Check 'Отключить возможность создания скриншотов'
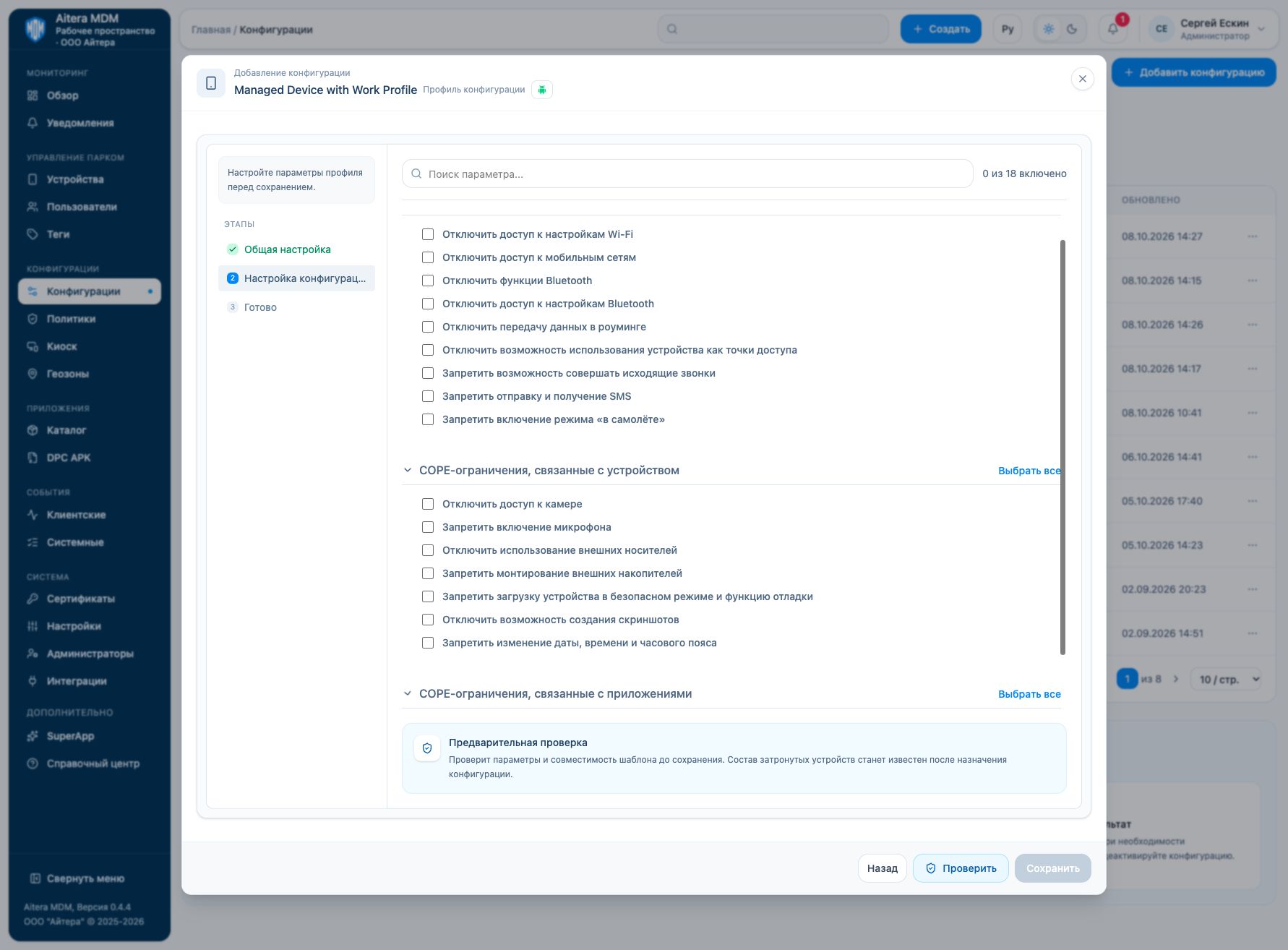The image size is (1288, 950). [x=428, y=620]
